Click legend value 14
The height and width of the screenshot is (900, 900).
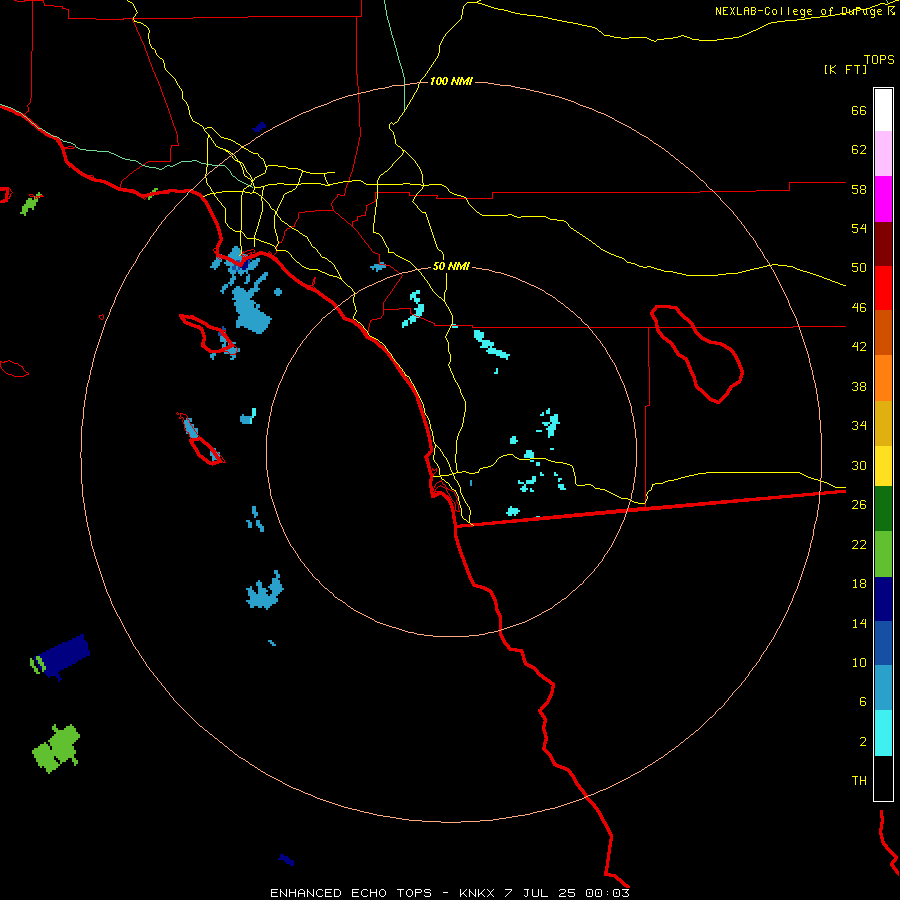[x=859, y=623]
